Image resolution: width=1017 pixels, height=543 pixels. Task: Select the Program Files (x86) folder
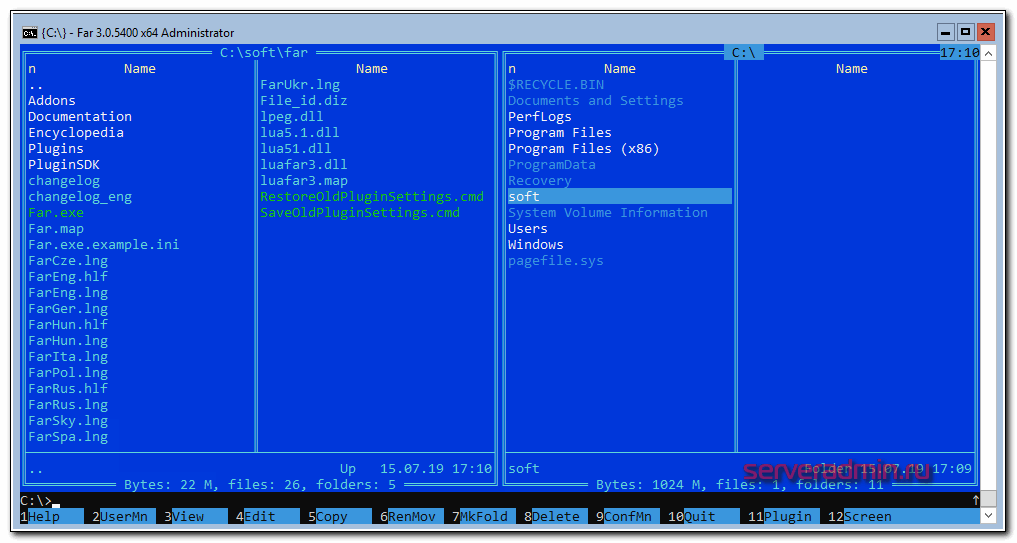(x=584, y=149)
